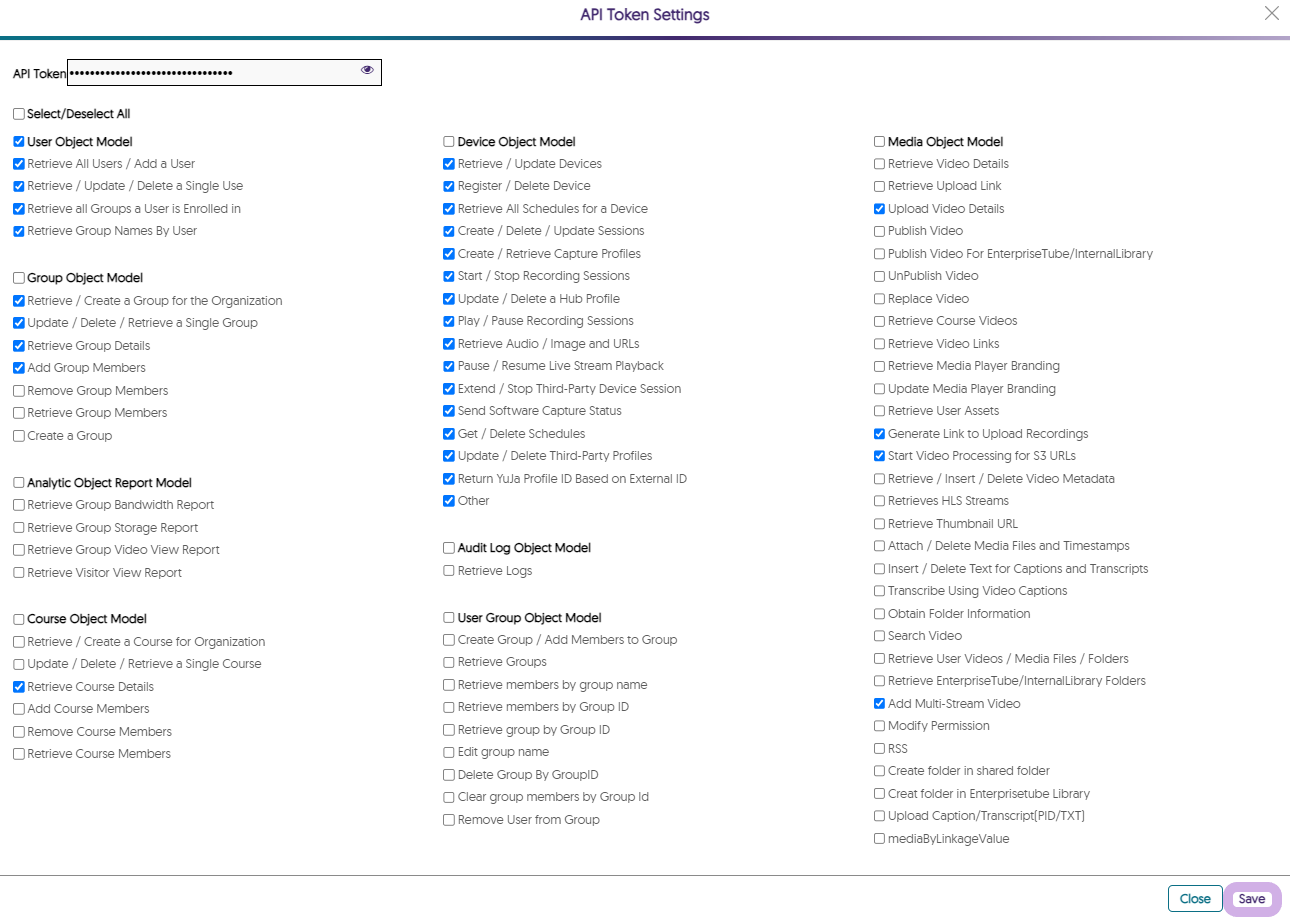Reveal the API token with eye icon
This screenshot has width=1290, height=917.
coord(367,70)
